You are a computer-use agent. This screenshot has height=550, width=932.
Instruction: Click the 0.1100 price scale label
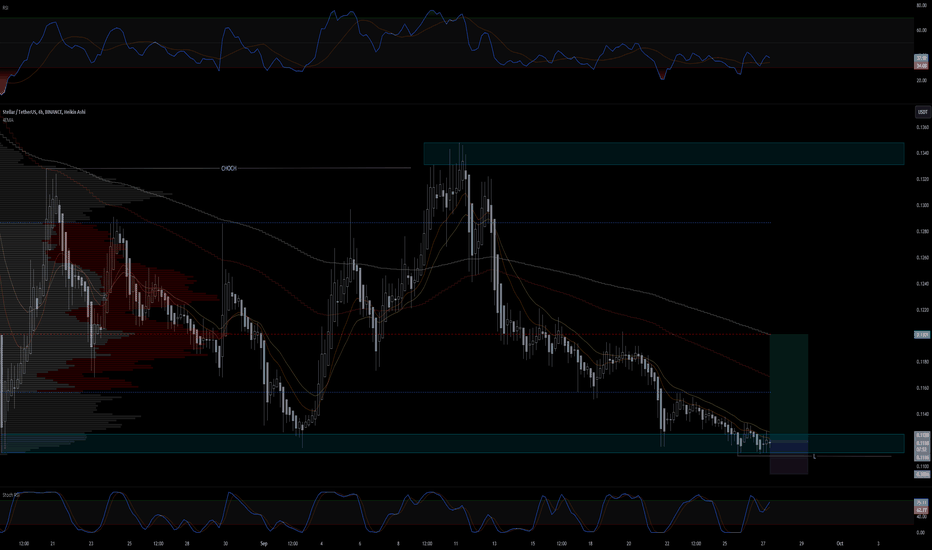coord(923,466)
